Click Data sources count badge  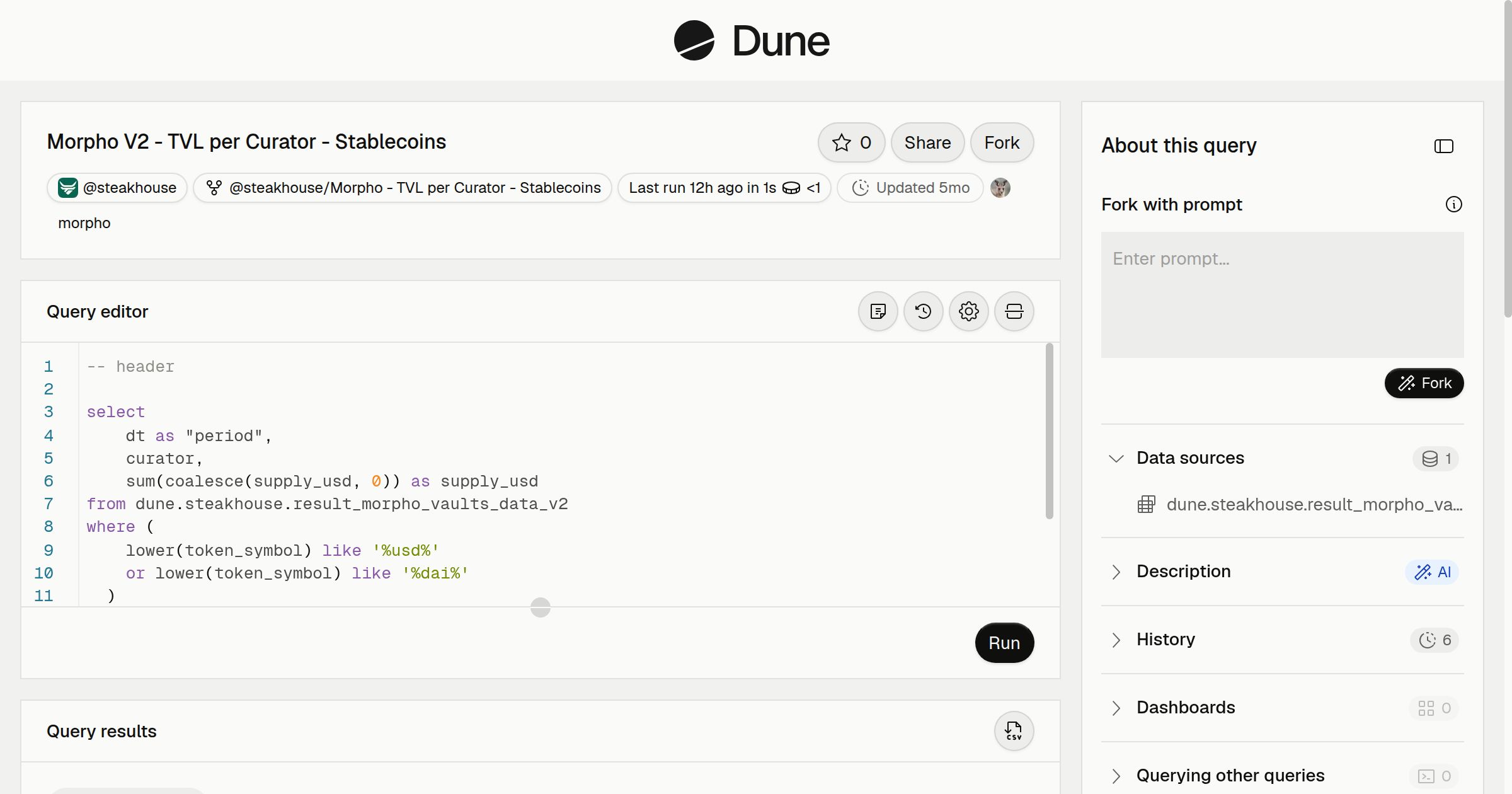tap(1436, 459)
